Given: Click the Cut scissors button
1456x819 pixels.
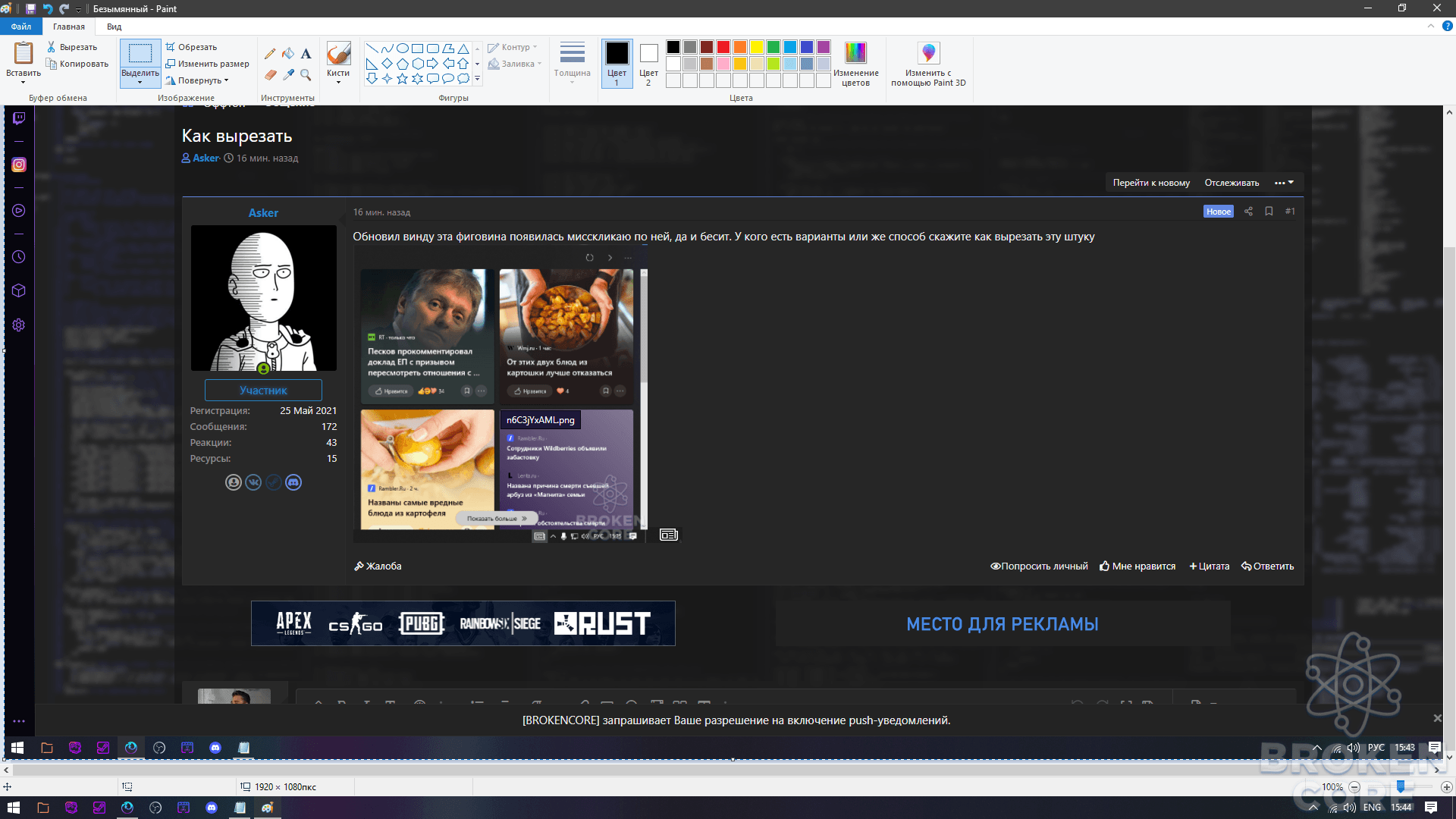Looking at the screenshot, I should click(72, 47).
